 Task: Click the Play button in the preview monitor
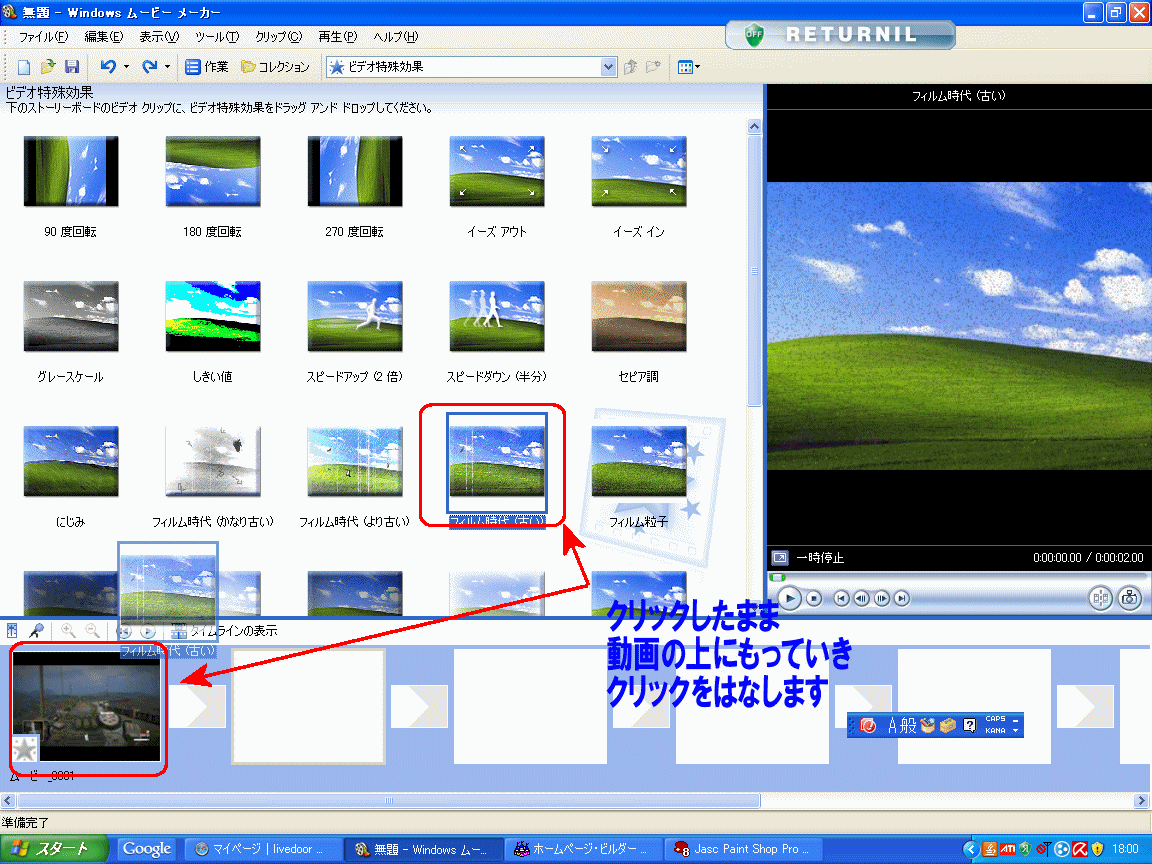pos(790,598)
